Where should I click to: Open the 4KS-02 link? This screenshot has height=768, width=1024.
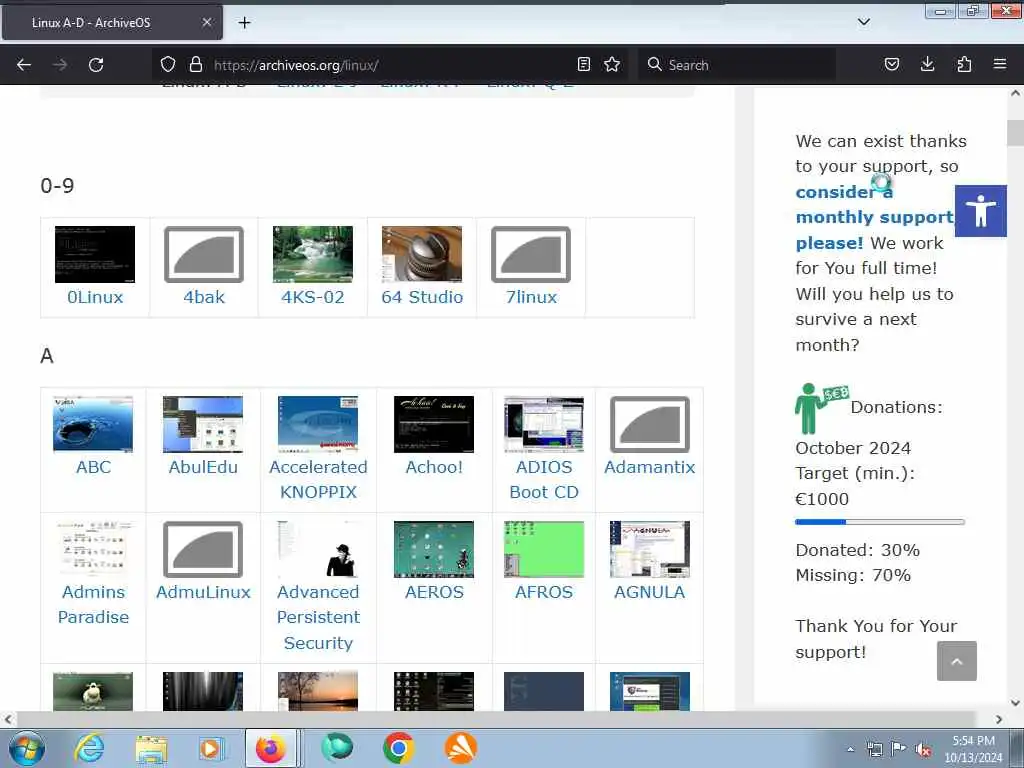coord(313,297)
